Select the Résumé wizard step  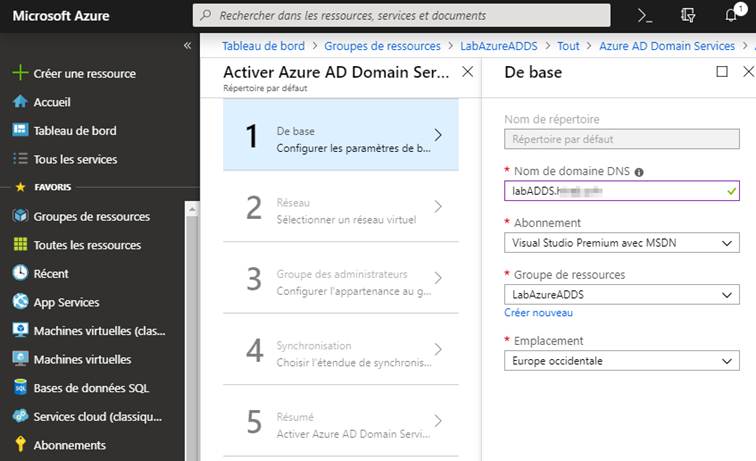341,420
